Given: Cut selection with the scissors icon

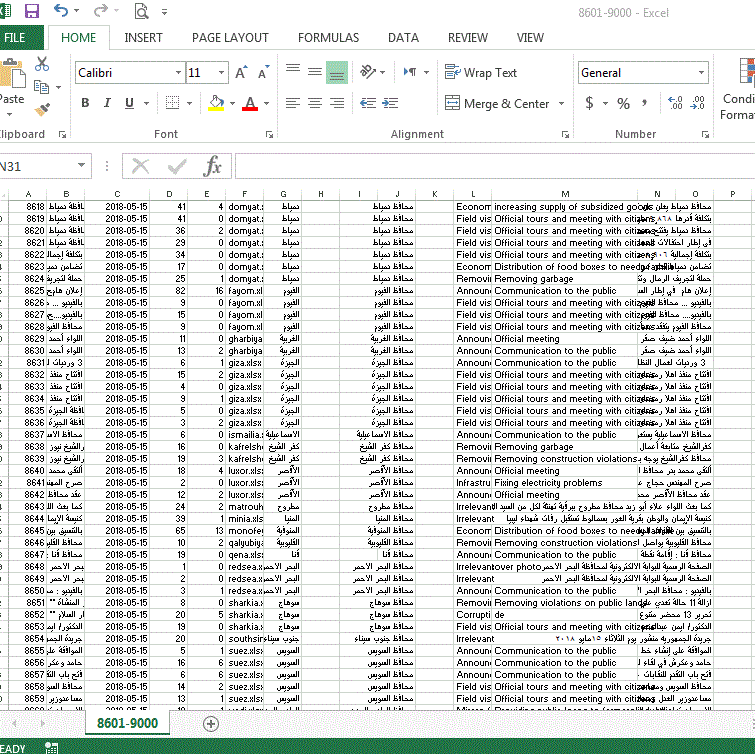Looking at the screenshot, I should (x=42, y=64).
